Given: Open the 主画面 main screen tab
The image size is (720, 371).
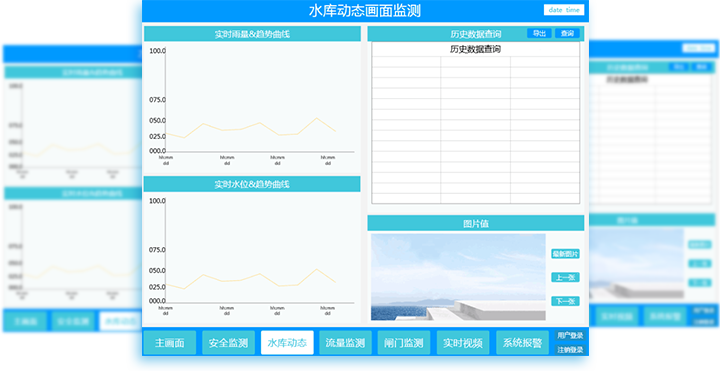Looking at the screenshot, I should coord(169,343).
